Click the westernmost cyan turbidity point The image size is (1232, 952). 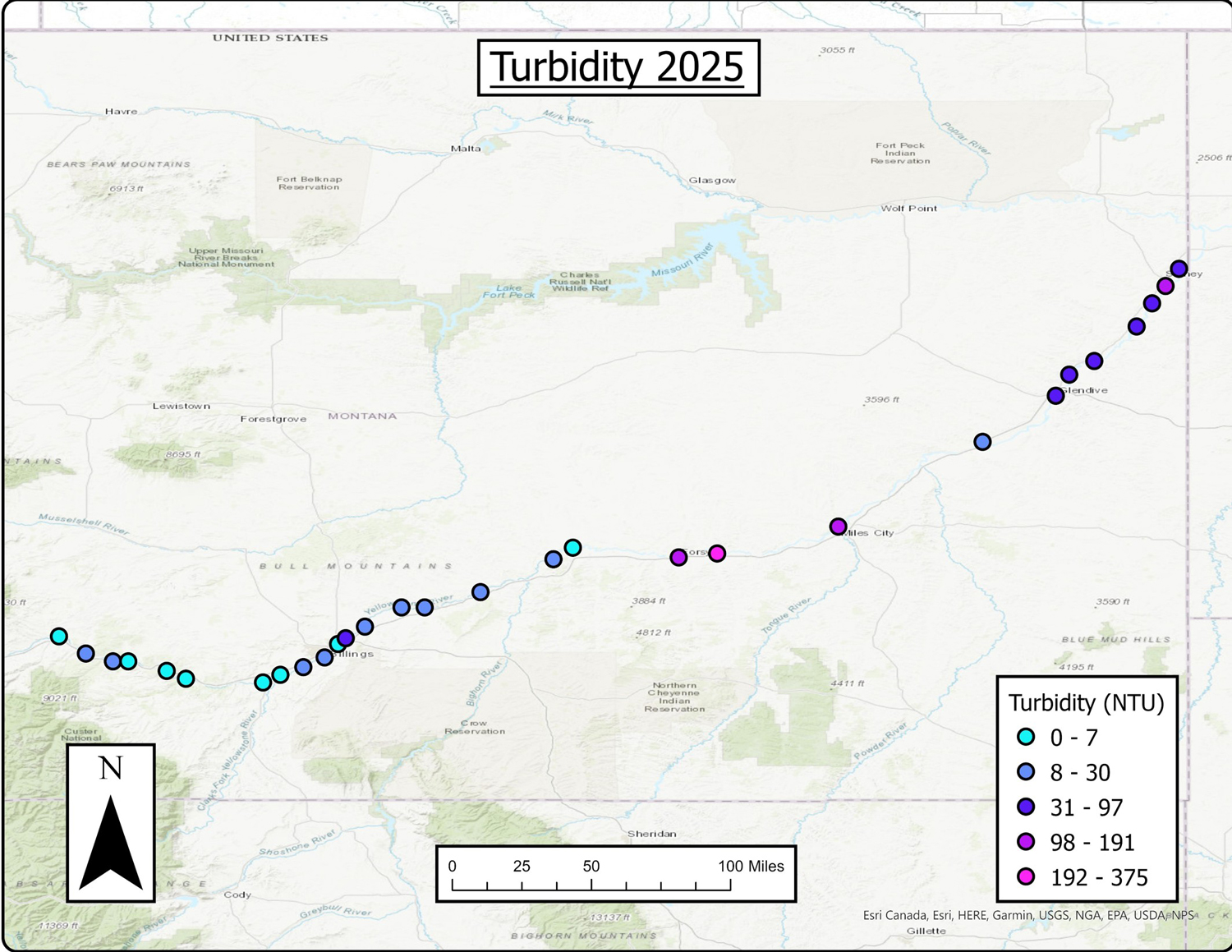pos(57,635)
